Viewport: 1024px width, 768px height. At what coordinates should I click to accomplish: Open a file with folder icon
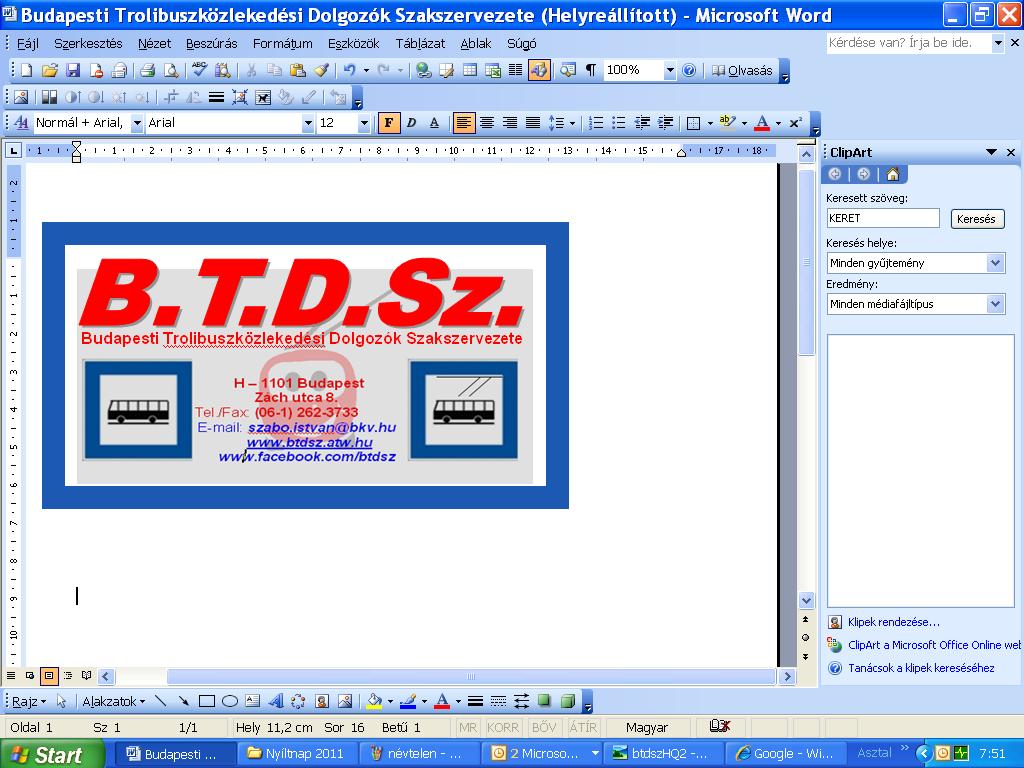50,70
